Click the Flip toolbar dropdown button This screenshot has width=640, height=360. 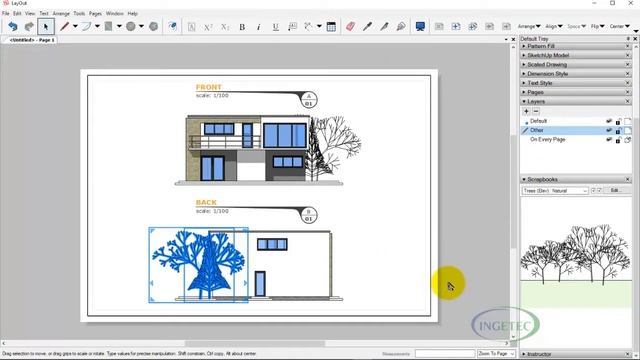pos(598,27)
